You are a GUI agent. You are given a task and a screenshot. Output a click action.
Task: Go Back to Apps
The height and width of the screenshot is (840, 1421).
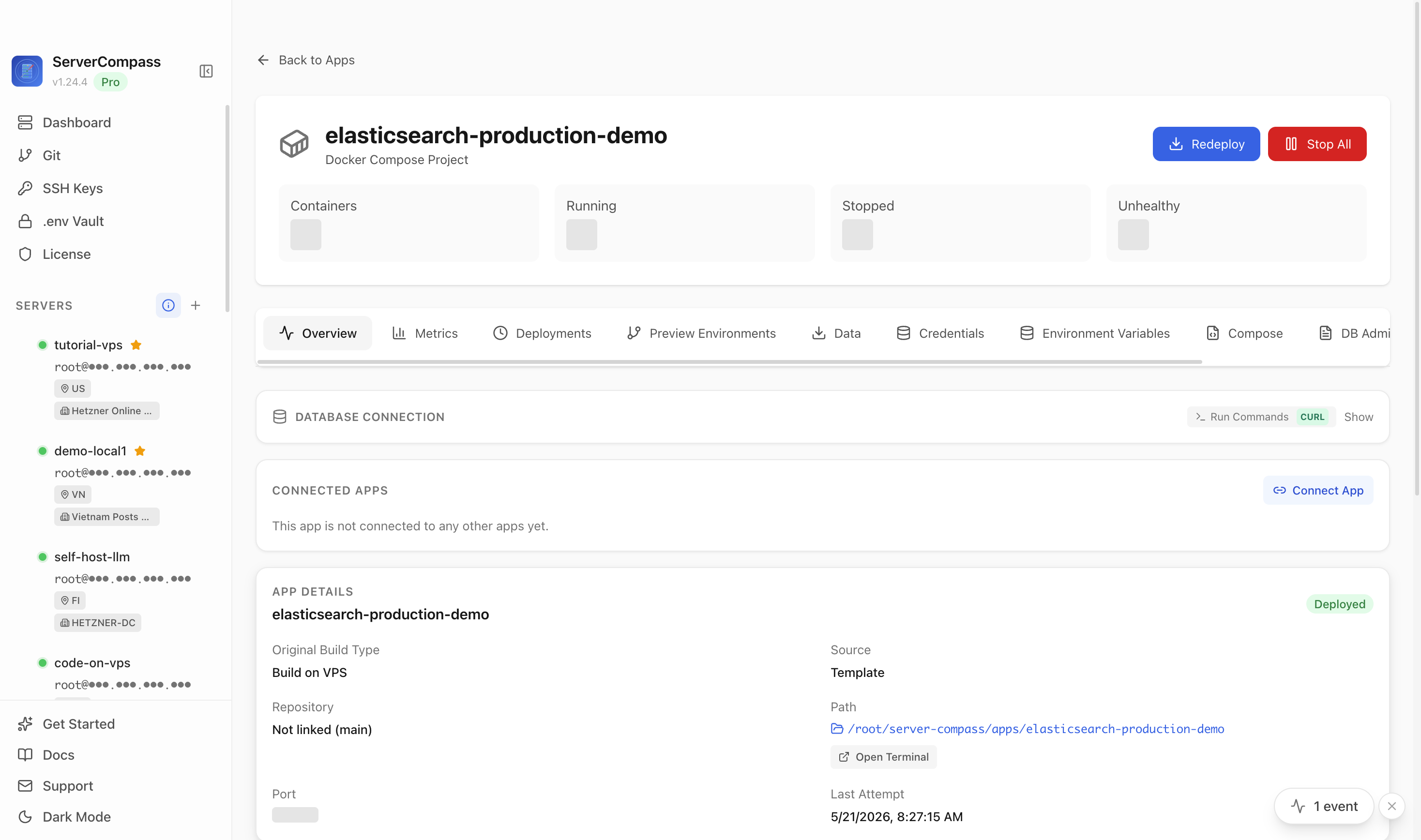(306, 60)
